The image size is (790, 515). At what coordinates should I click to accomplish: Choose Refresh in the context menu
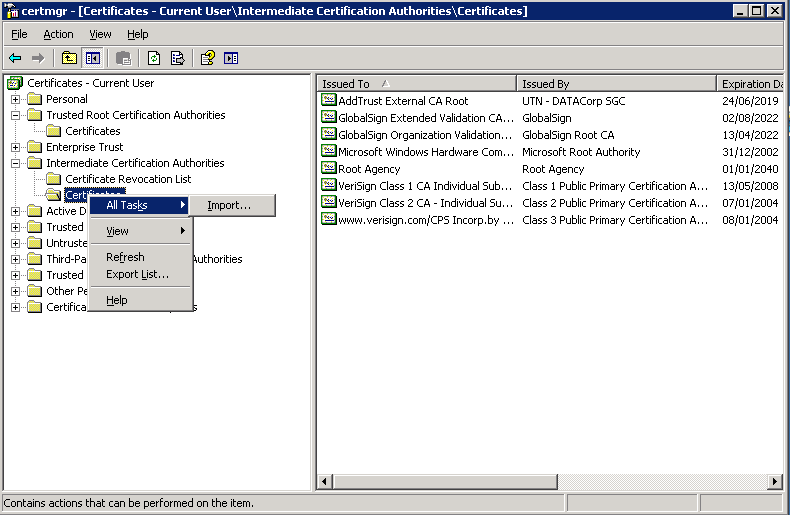coord(140,257)
